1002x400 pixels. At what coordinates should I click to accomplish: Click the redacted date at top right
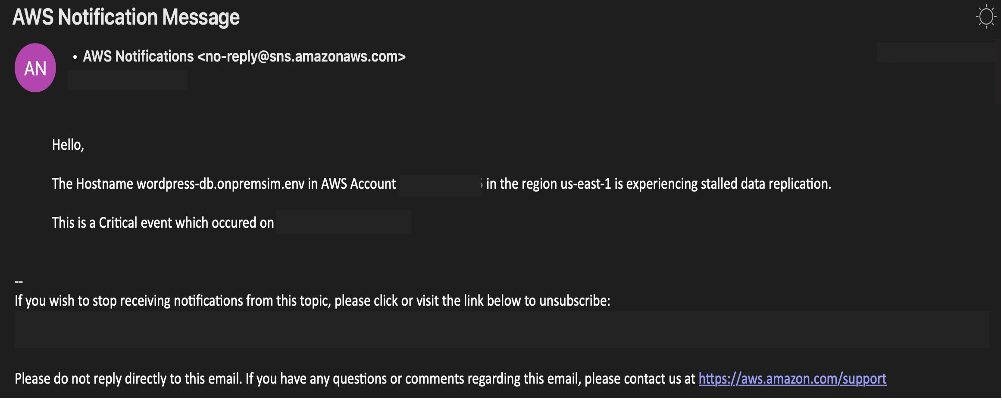938,53
